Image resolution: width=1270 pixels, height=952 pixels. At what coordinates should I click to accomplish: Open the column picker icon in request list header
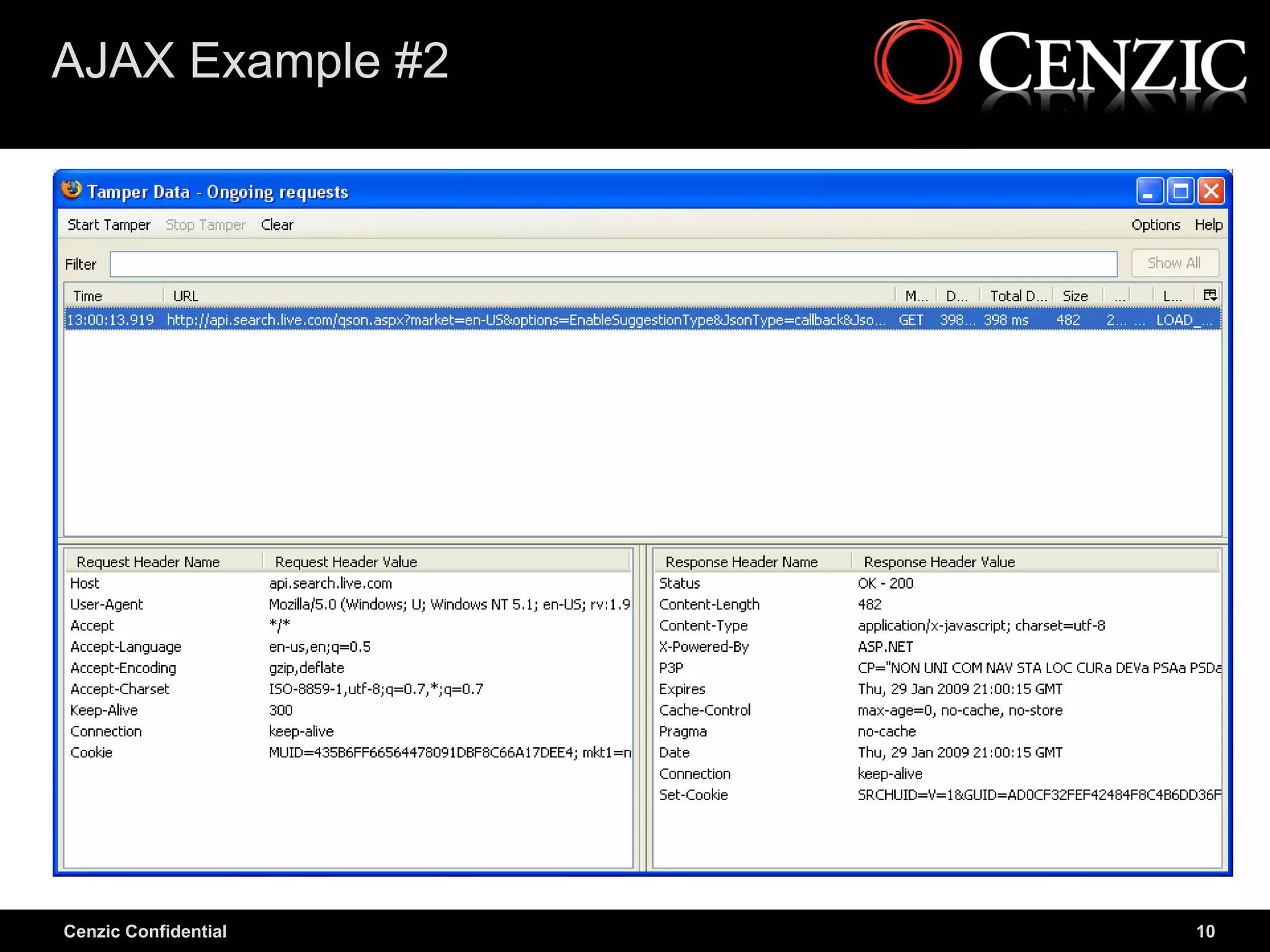[1210, 296]
